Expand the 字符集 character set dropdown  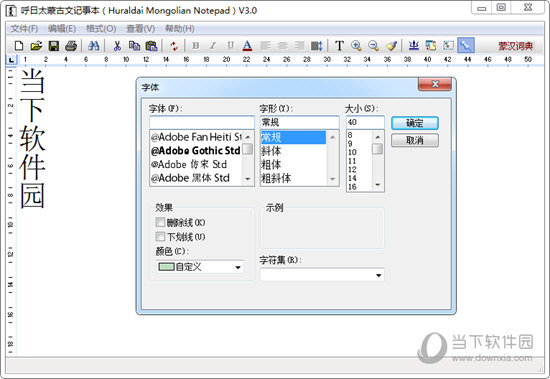click(x=378, y=275)
